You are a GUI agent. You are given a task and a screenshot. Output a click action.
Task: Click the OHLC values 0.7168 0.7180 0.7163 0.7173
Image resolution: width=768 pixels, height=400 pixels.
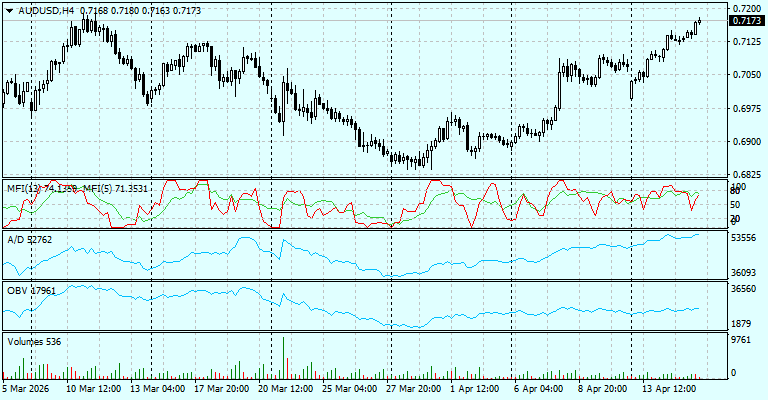point(140,11)
